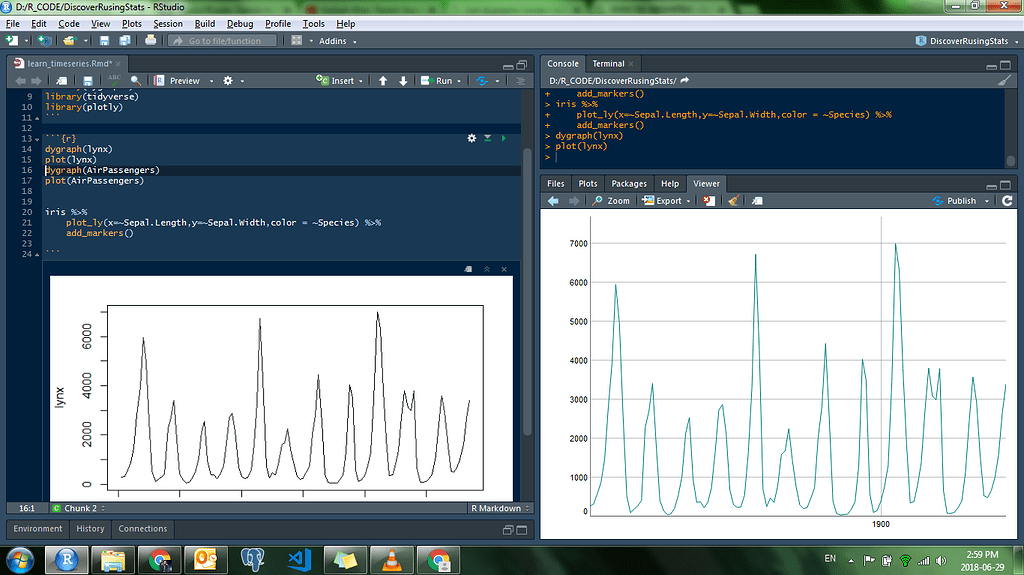
Task: Open DiscoverRusingStats project dropdown
Action: 1016,41
